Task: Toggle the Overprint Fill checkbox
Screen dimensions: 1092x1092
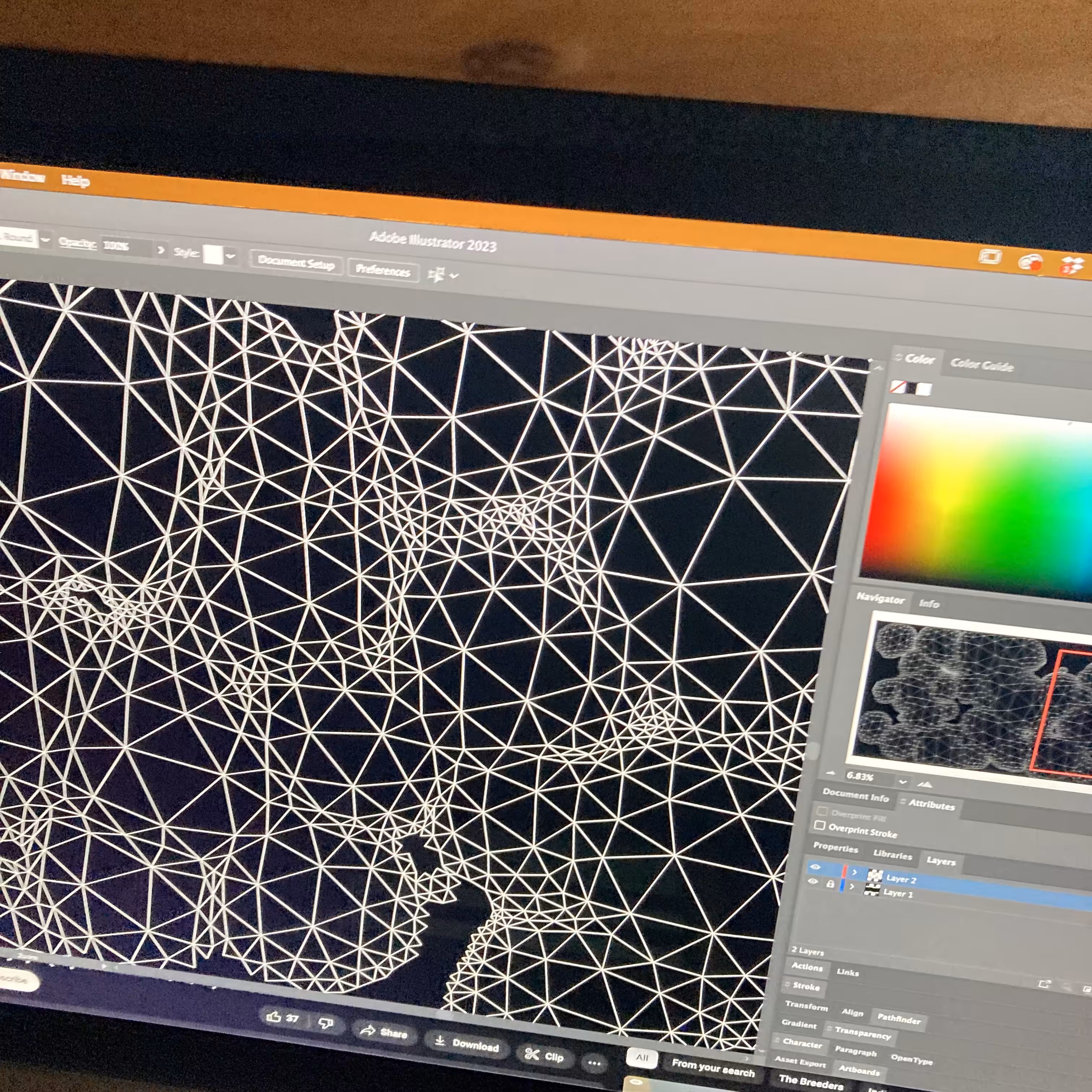Action: [822, 812]
